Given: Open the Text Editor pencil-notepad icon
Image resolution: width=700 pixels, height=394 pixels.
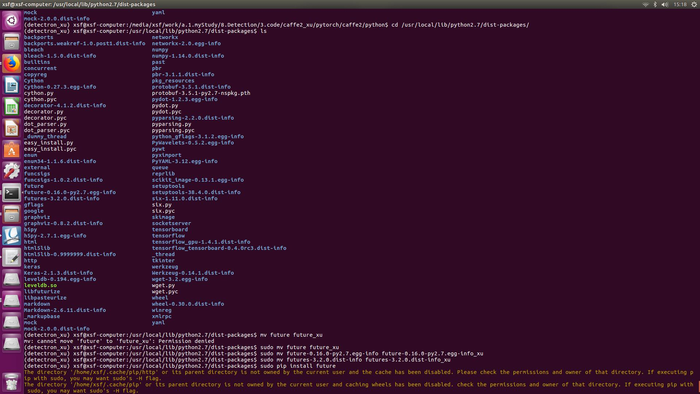Looking at the screenshot, I should tap(11, 257).
